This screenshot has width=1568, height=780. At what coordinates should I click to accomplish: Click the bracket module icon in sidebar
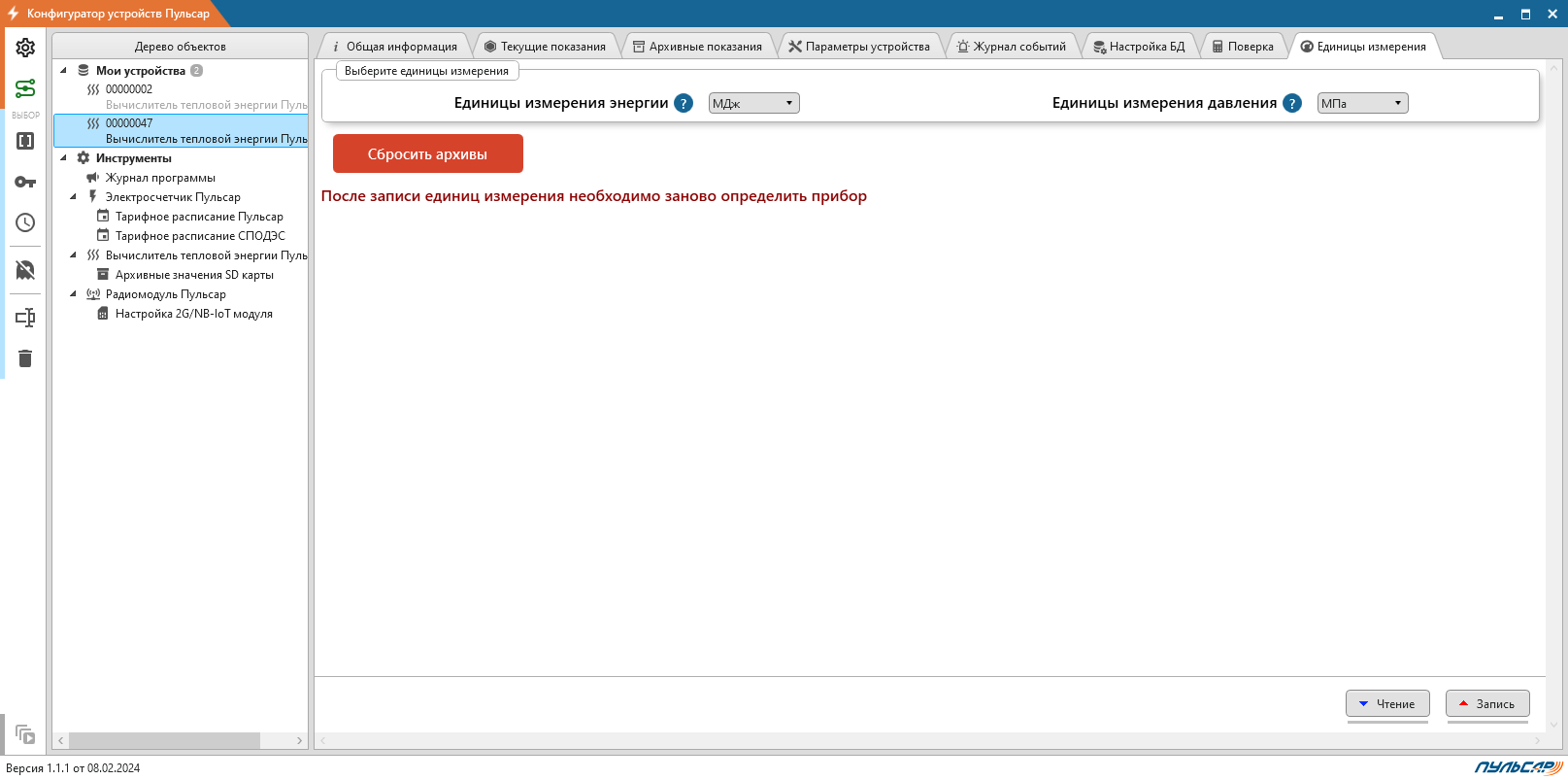pyautogui.click(x=25, y=141)
